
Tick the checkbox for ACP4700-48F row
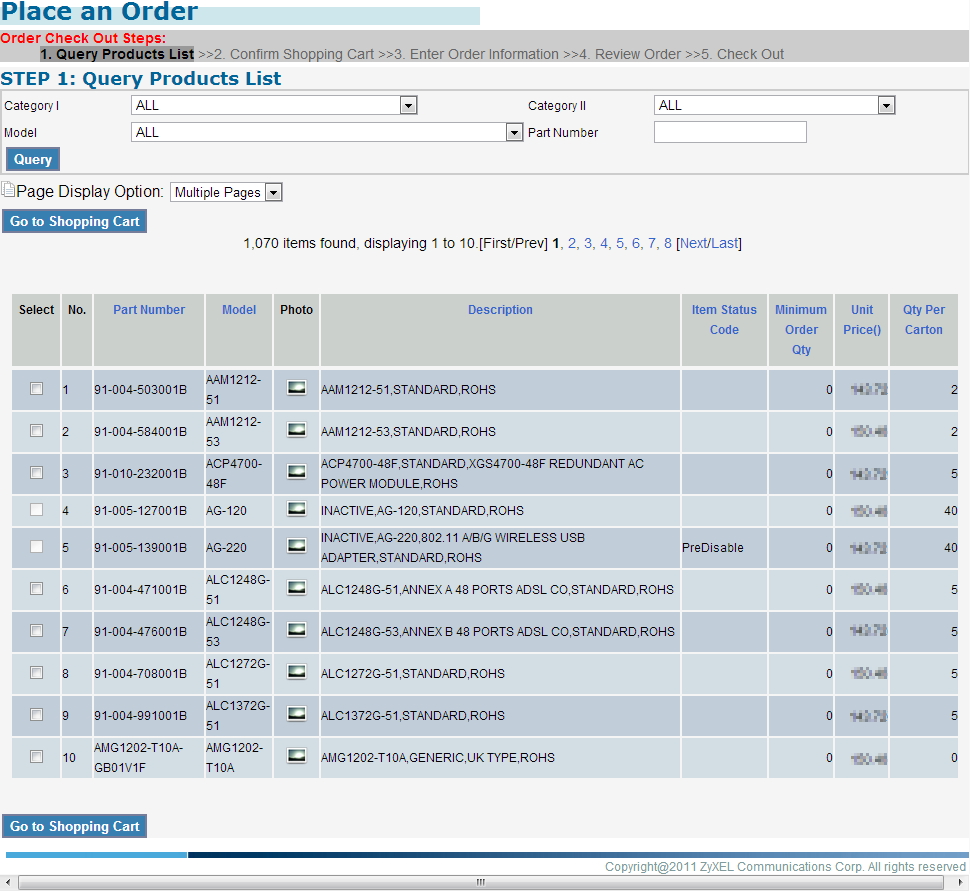point(37,473)
